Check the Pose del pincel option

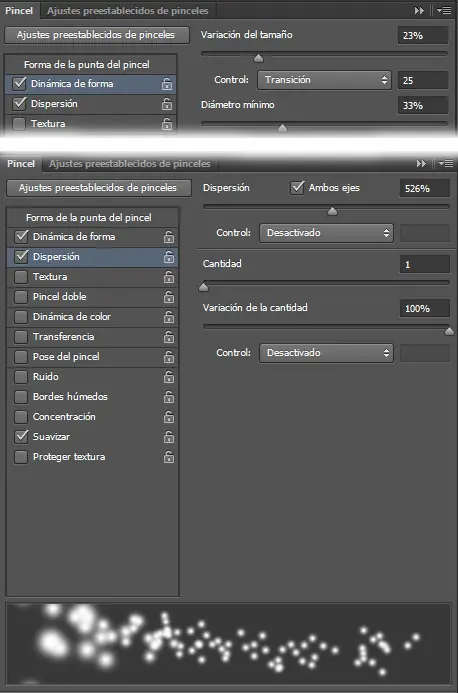point(21,357)
